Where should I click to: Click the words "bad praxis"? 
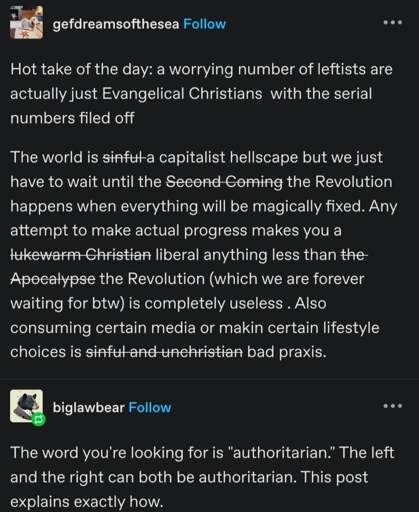[287, 352]
